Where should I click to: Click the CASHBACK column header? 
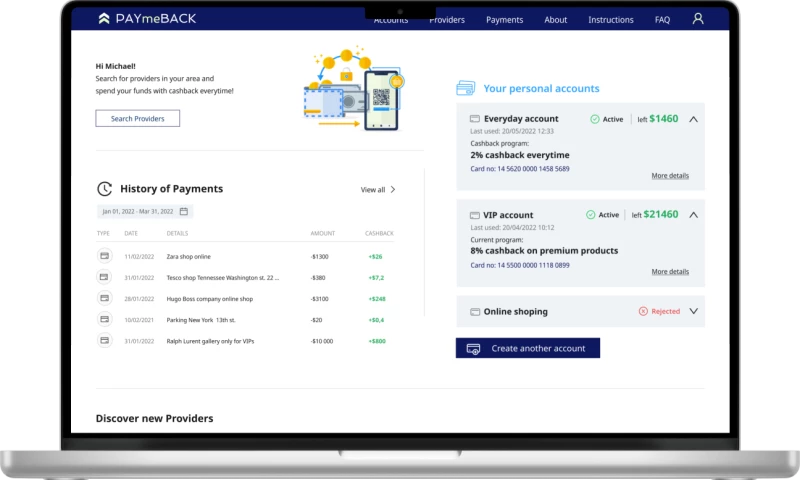(x=379, y=233)
